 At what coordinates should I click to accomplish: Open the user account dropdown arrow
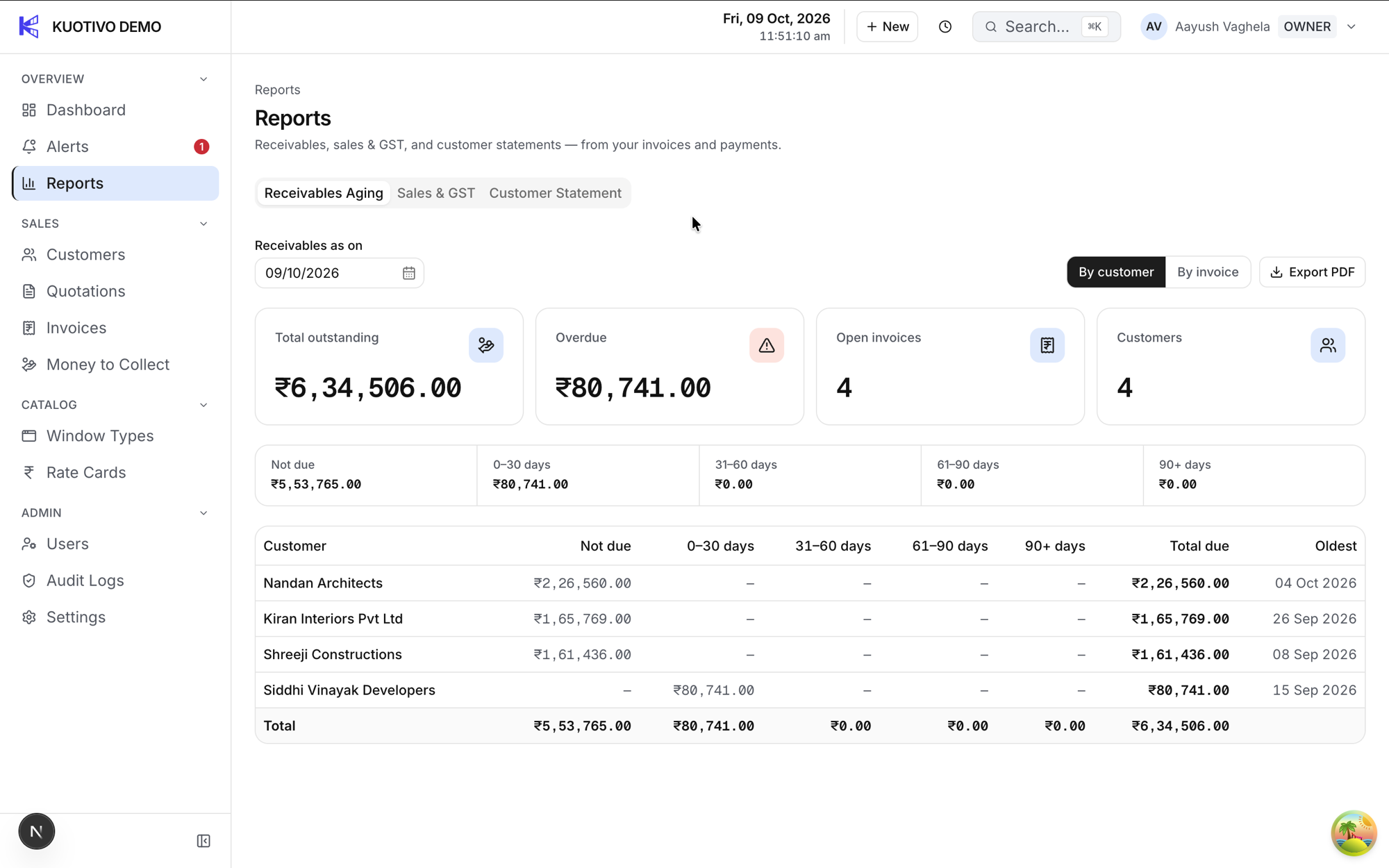coord(1351,26)
